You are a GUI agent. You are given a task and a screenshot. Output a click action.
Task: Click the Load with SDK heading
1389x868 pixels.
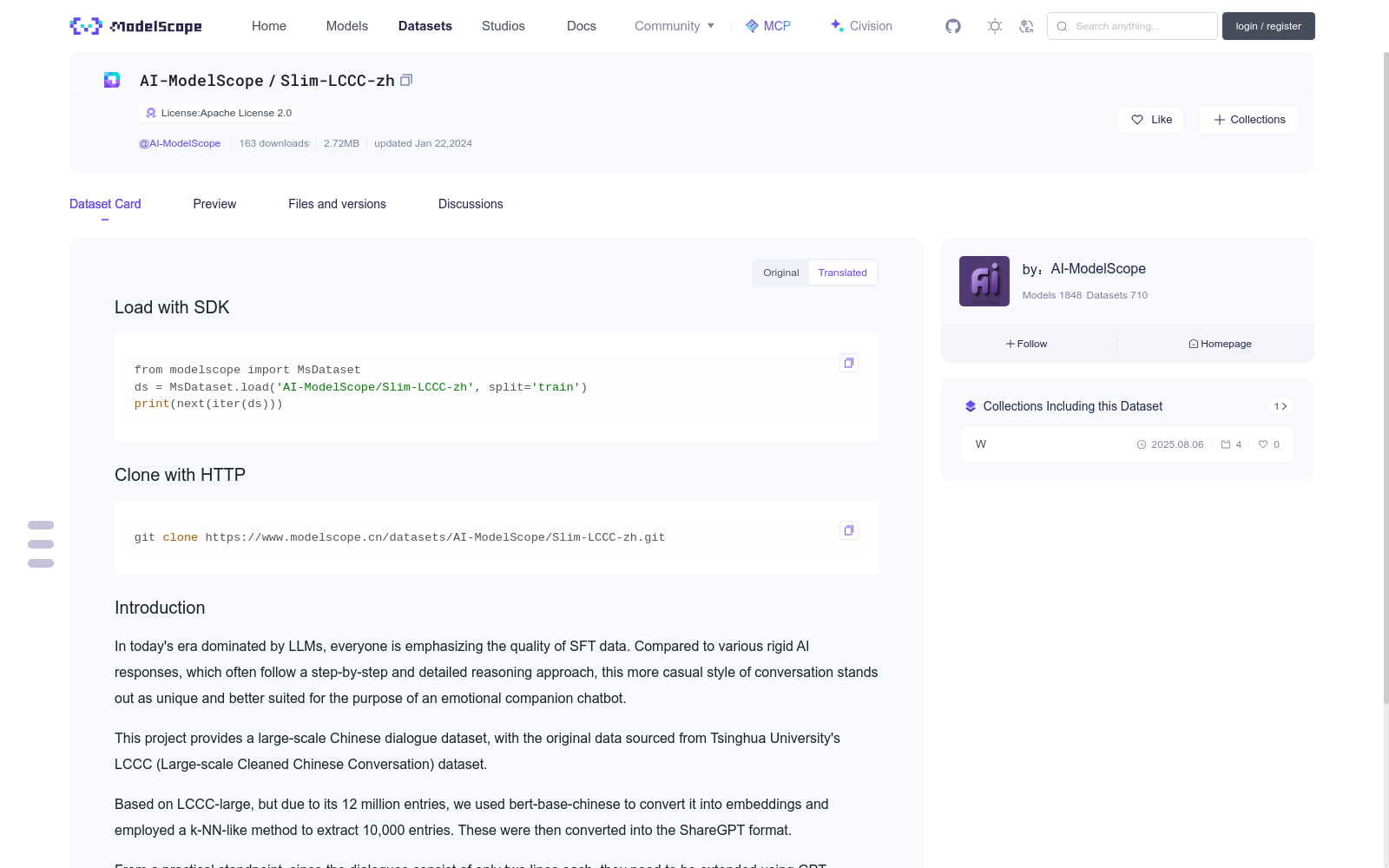[172, 307]
